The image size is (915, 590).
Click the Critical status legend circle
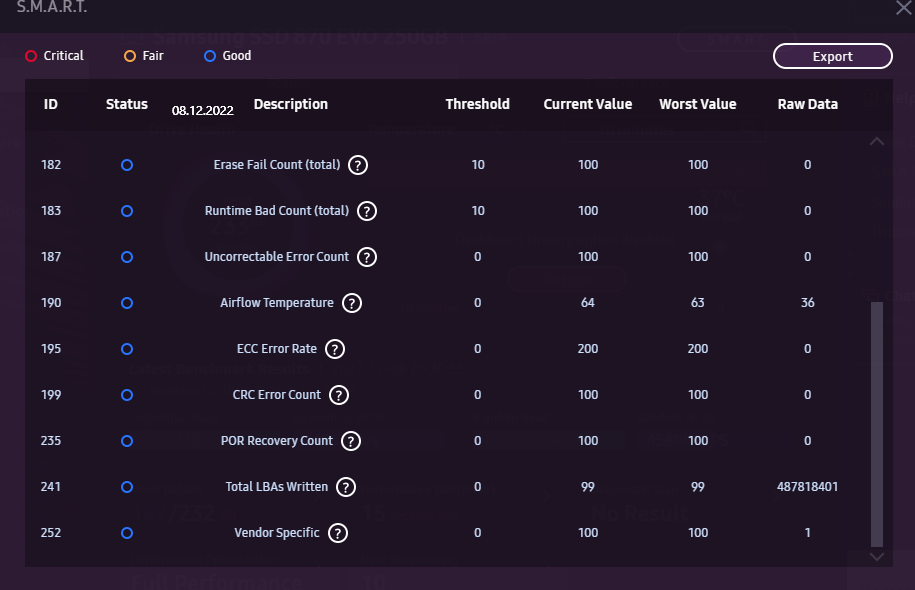coord(31,56)
